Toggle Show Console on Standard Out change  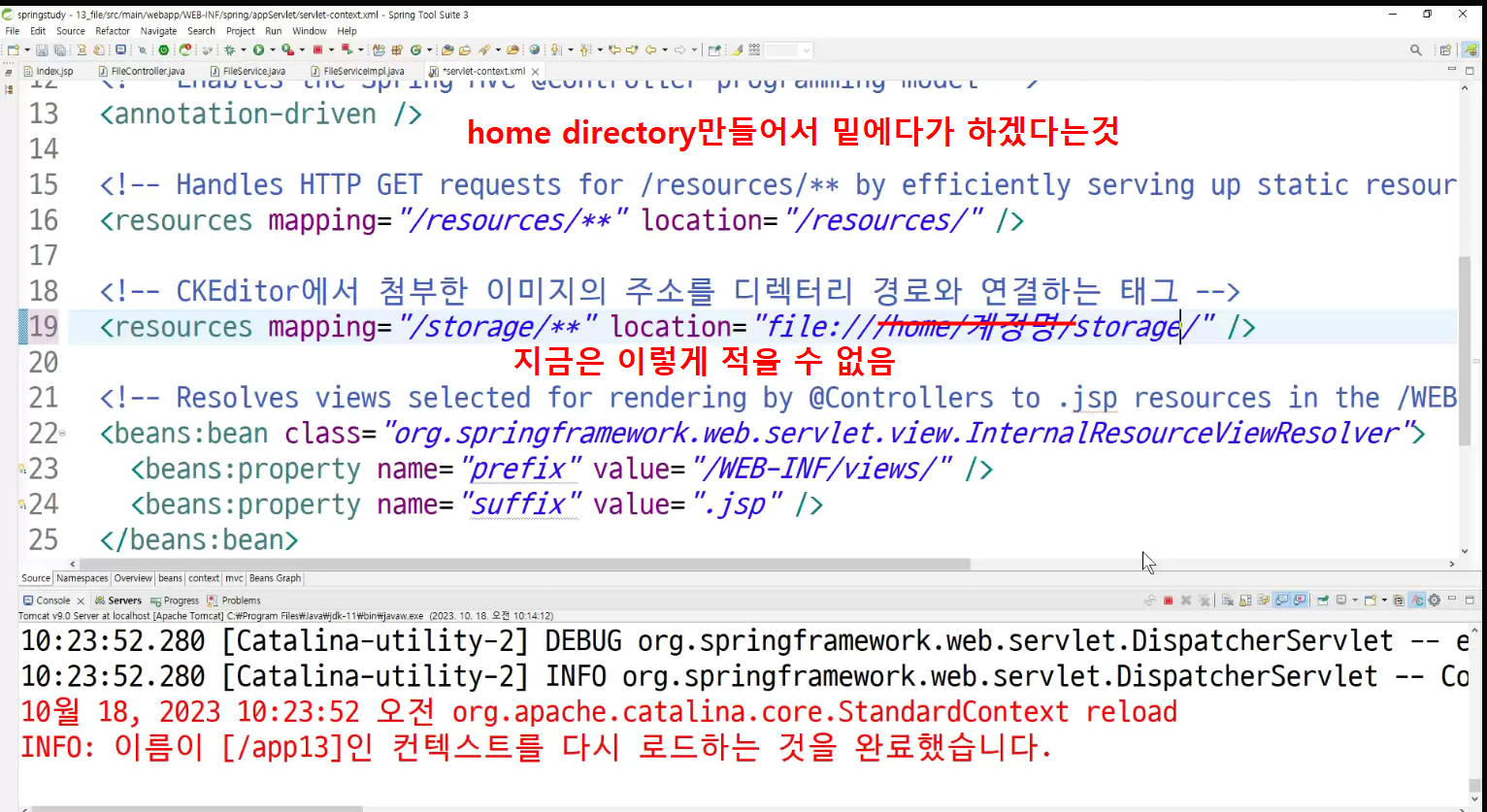[1282, 601]
